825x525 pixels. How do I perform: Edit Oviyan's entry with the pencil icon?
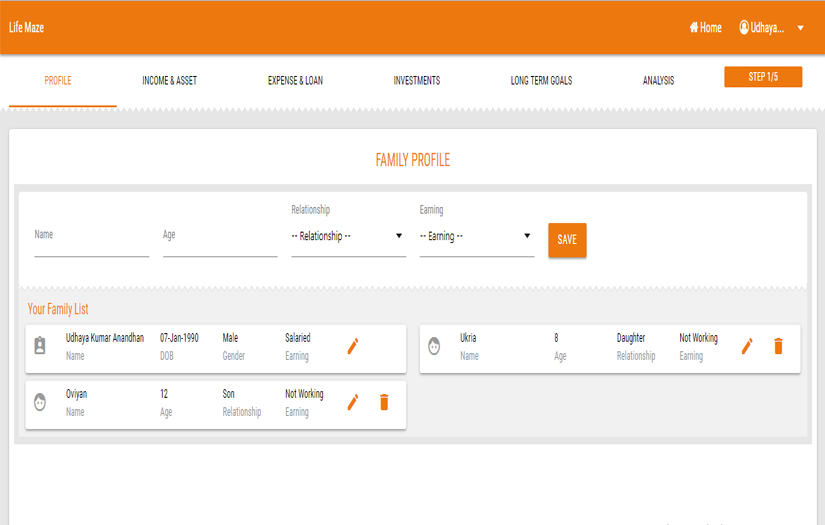point(353,402)
